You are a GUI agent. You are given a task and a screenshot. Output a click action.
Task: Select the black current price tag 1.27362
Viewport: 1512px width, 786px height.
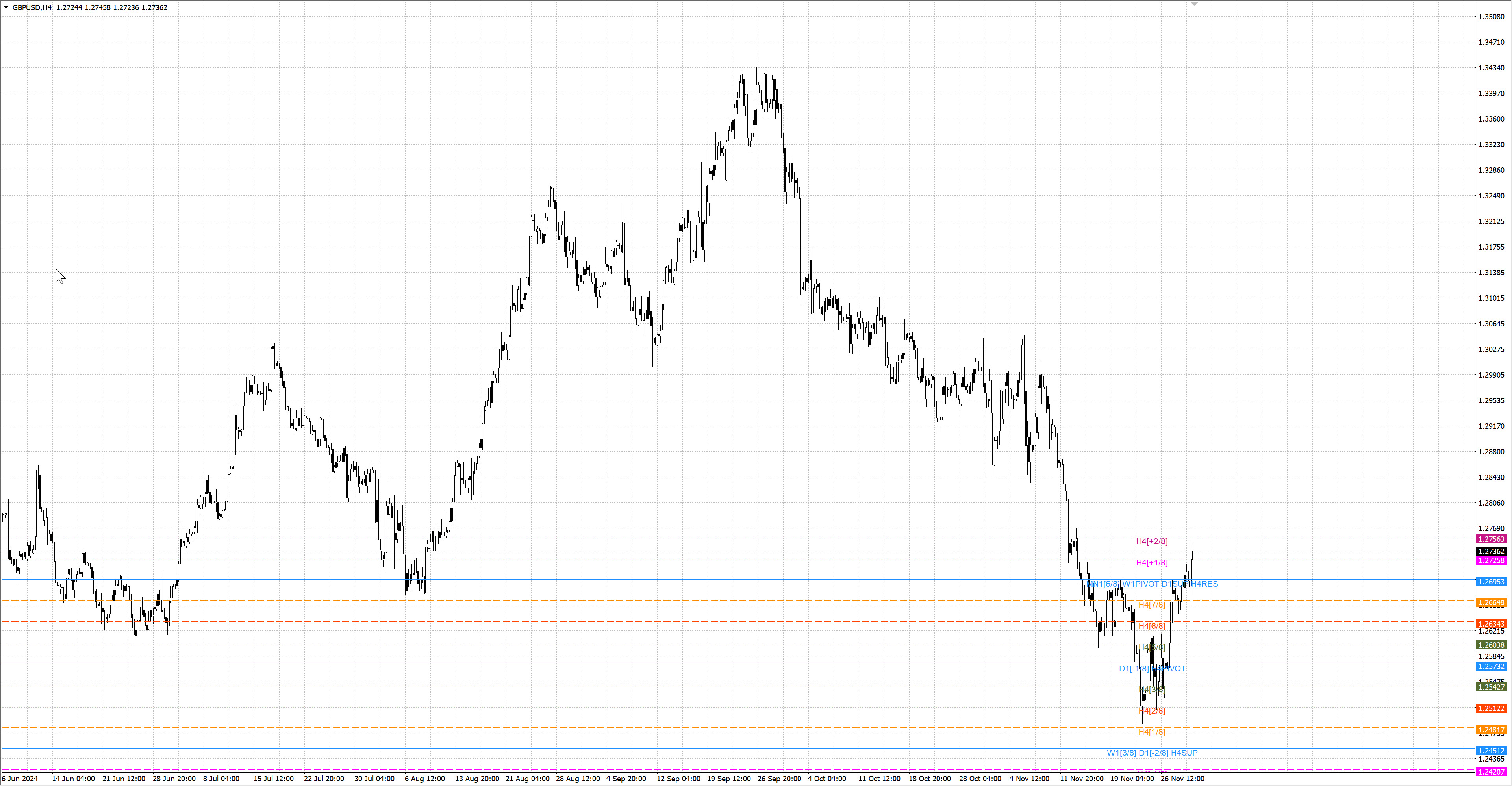pyautogui.click(x=1491, y=551)
